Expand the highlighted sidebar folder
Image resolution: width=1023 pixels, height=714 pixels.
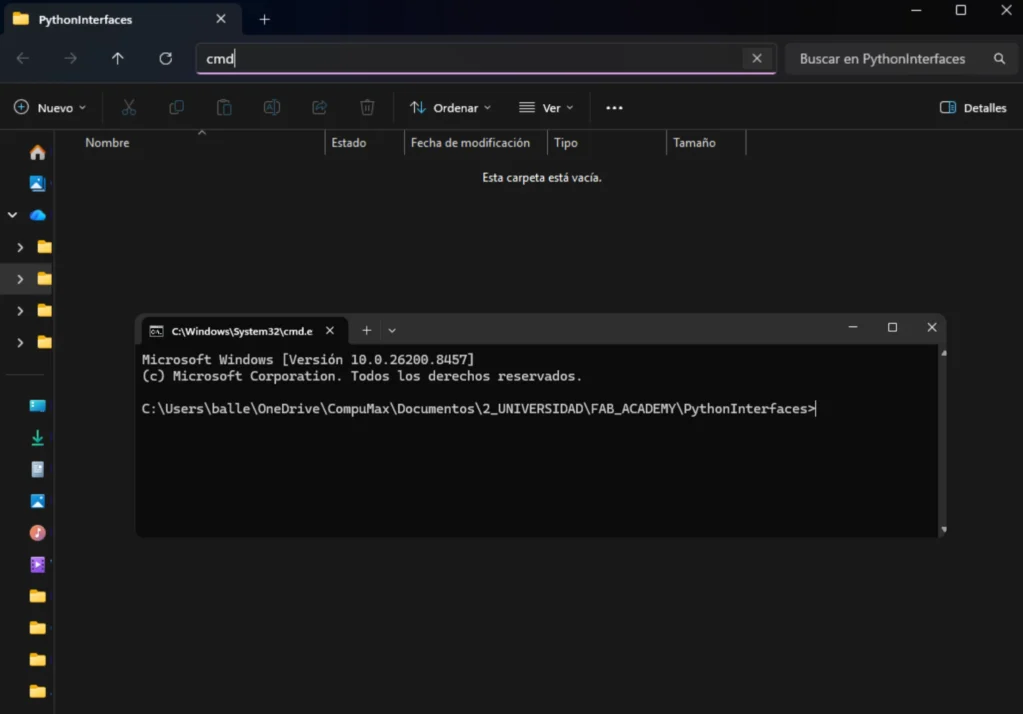pyautogui.click(x=20, y=279)
